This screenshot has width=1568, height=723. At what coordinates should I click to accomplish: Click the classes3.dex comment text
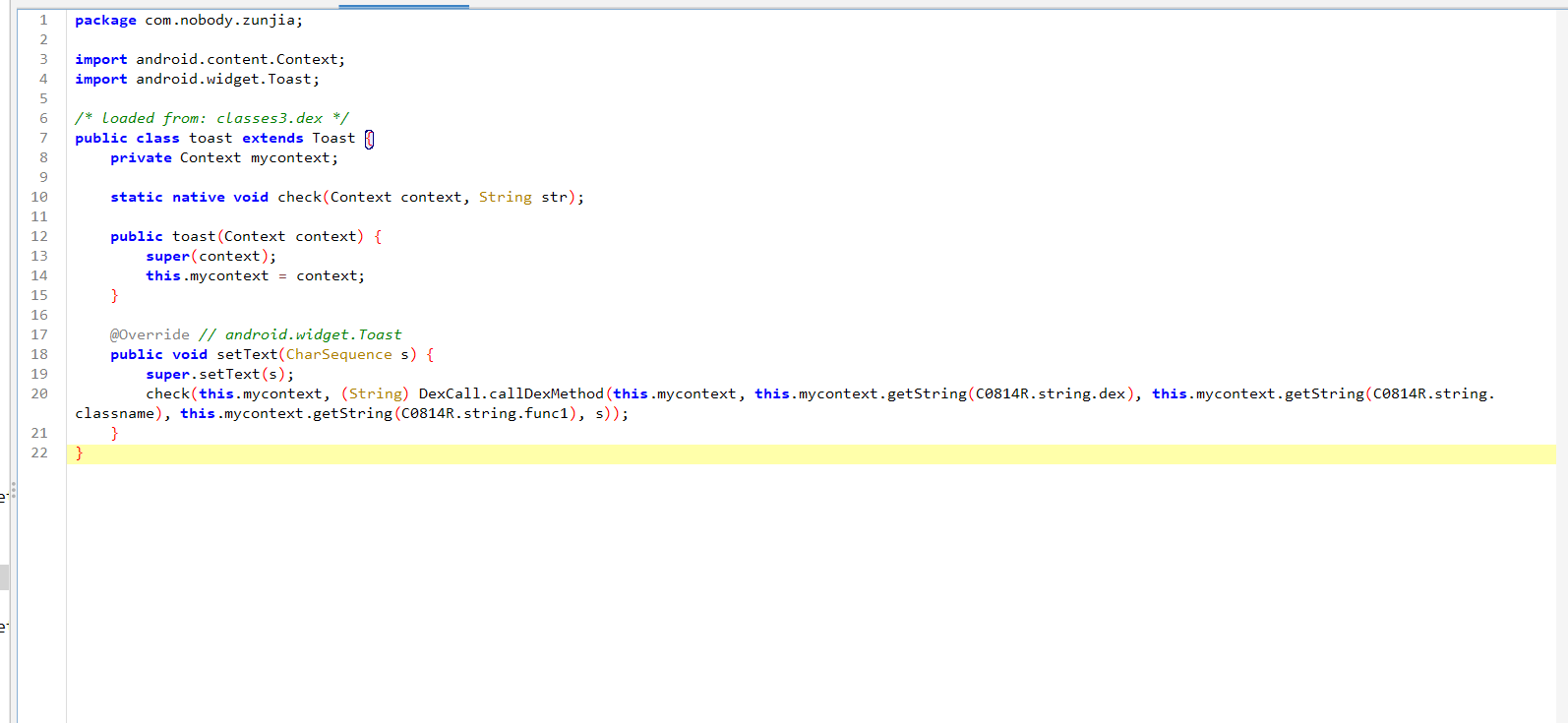269,118
